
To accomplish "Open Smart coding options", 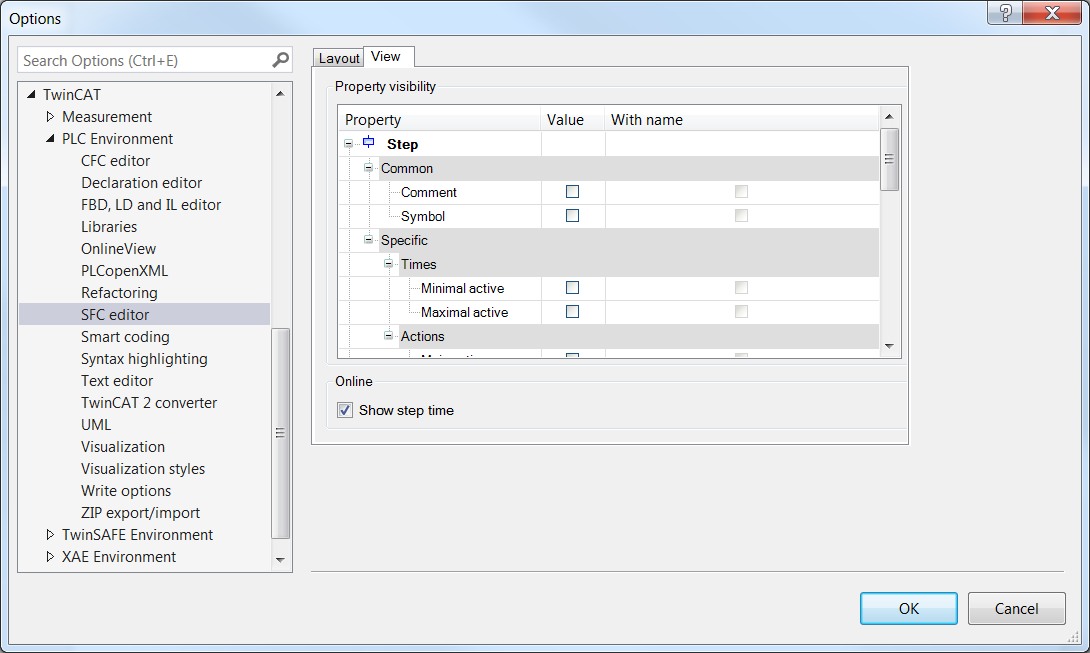I will (125, 337).
